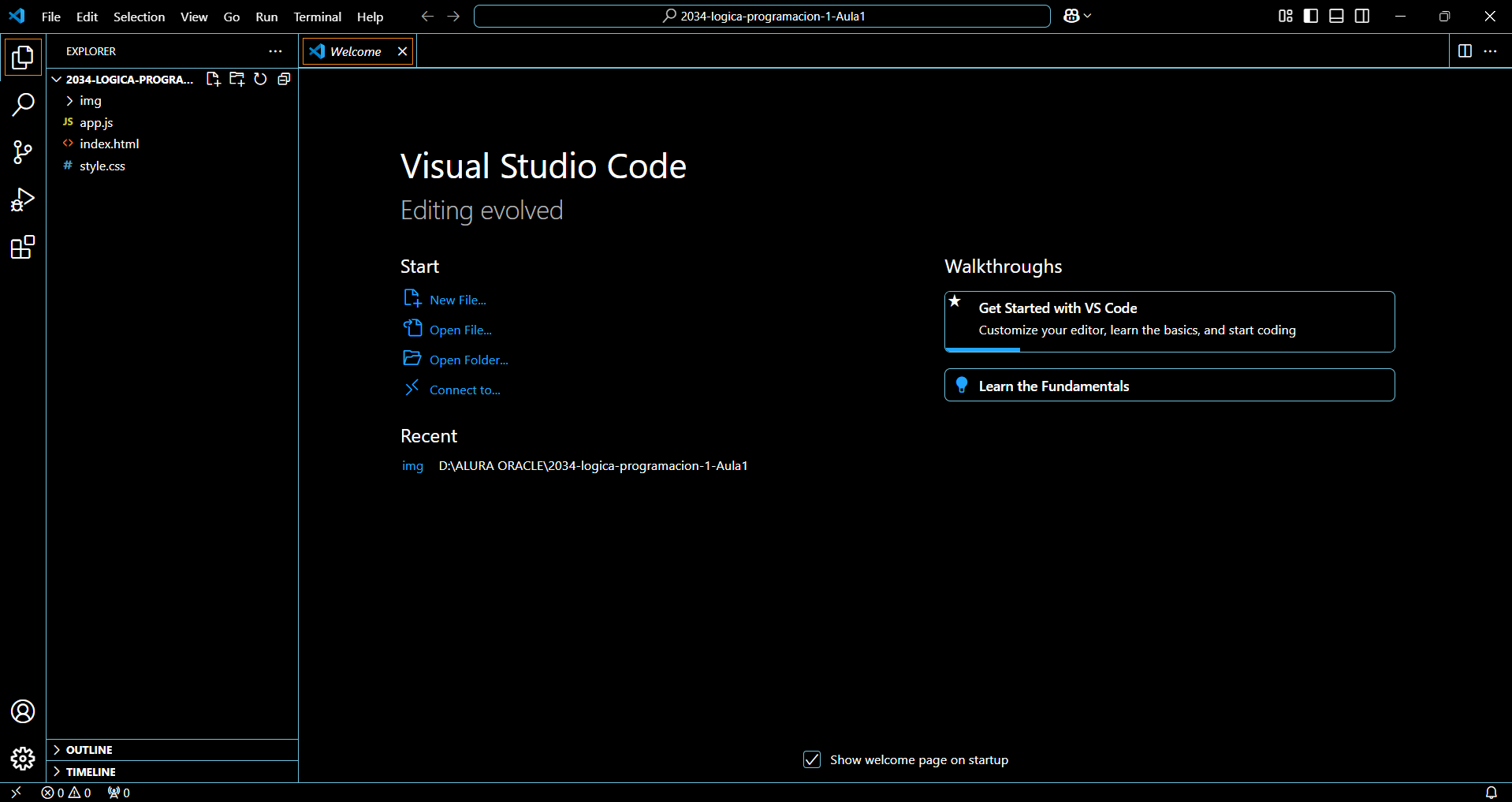Open the Accounts menu icon
This screenshot has width=1512, height=802.
(x=23, y=711)
